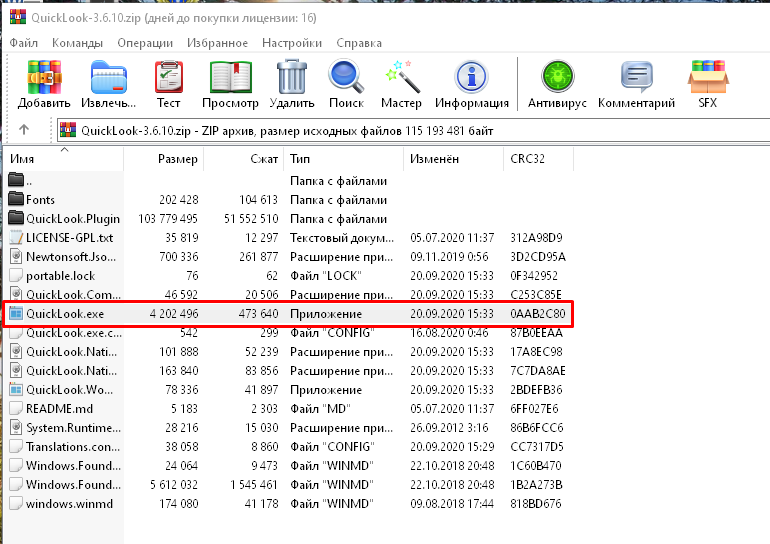
Task: Select the QuickLook.exe application icon
Action: coord(16,313)
